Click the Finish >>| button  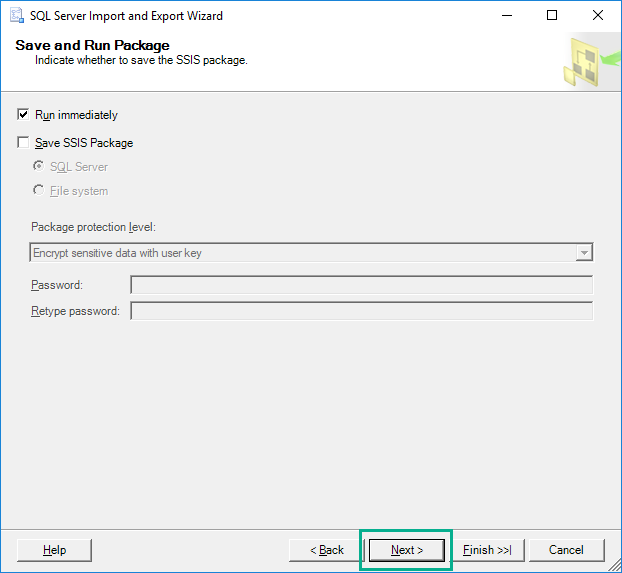487,550
